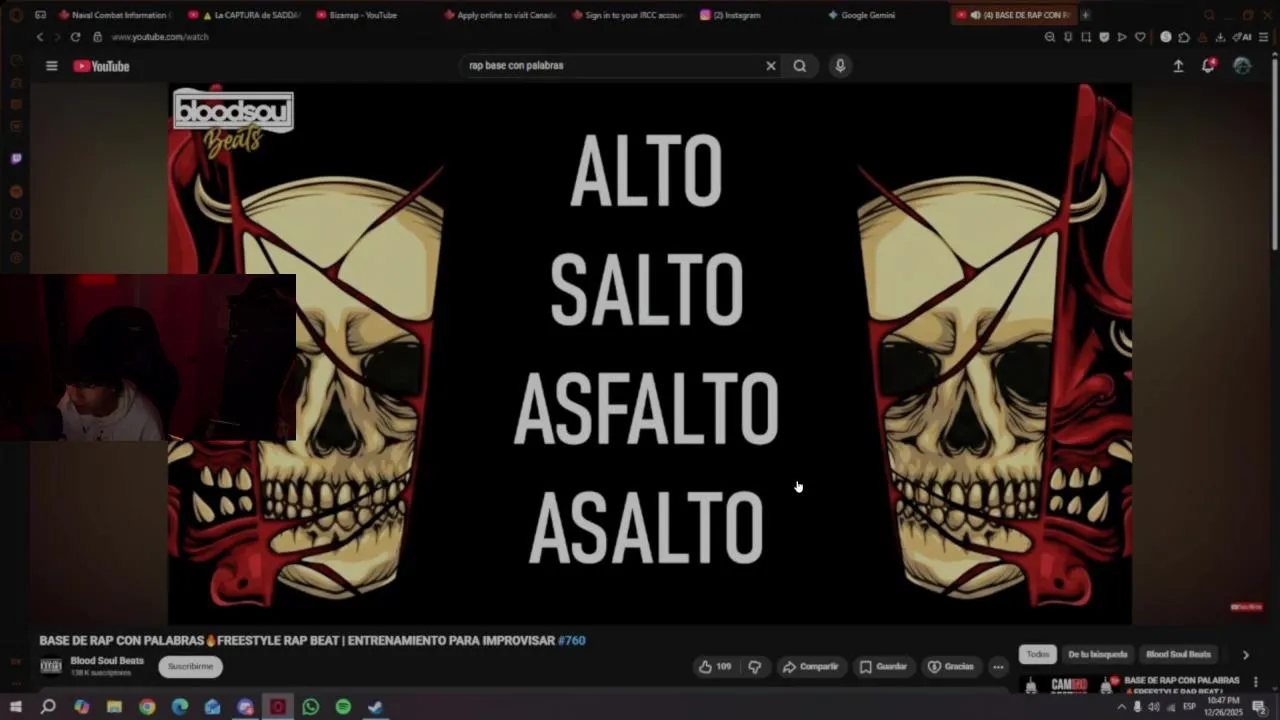Click the Compartir share button
Screen dimensions: 1280x720
tap(810, 667)
